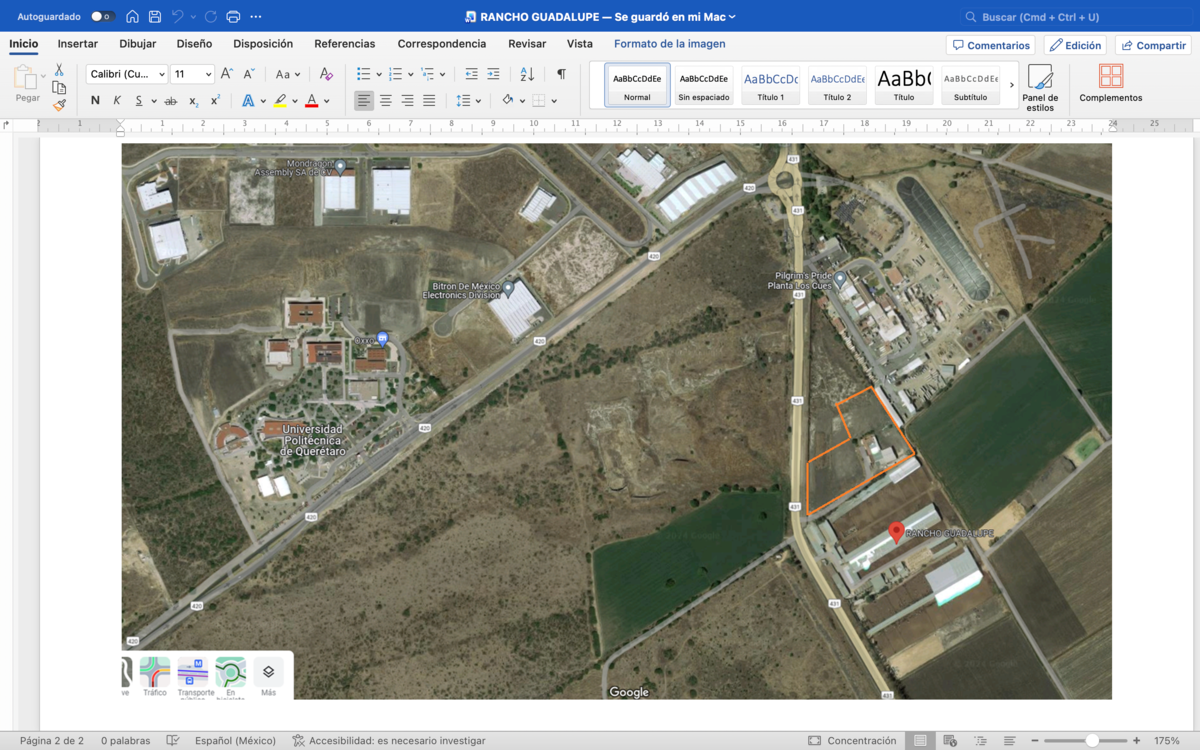This screenshot has width=1200, height=750.
Task: Click the sort A-Z icon
Action: coord(527,74)
